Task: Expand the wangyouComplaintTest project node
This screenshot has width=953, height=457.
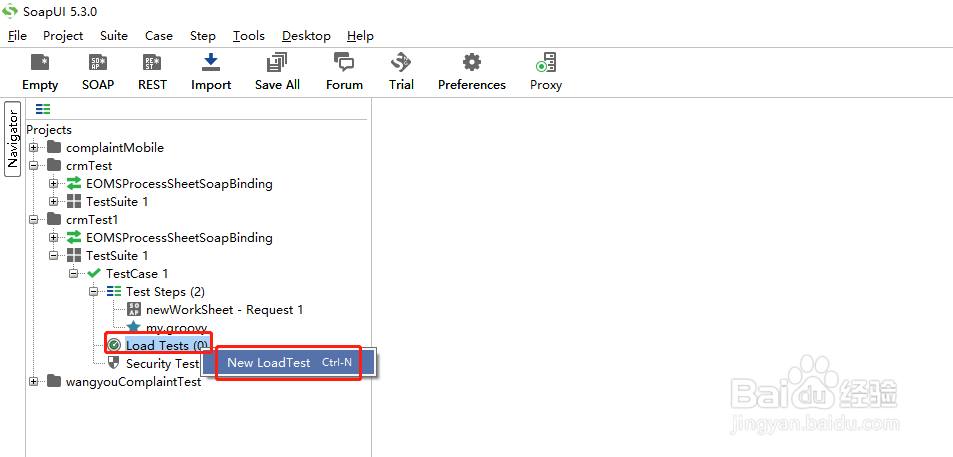Action: click(x=34, y=382)
